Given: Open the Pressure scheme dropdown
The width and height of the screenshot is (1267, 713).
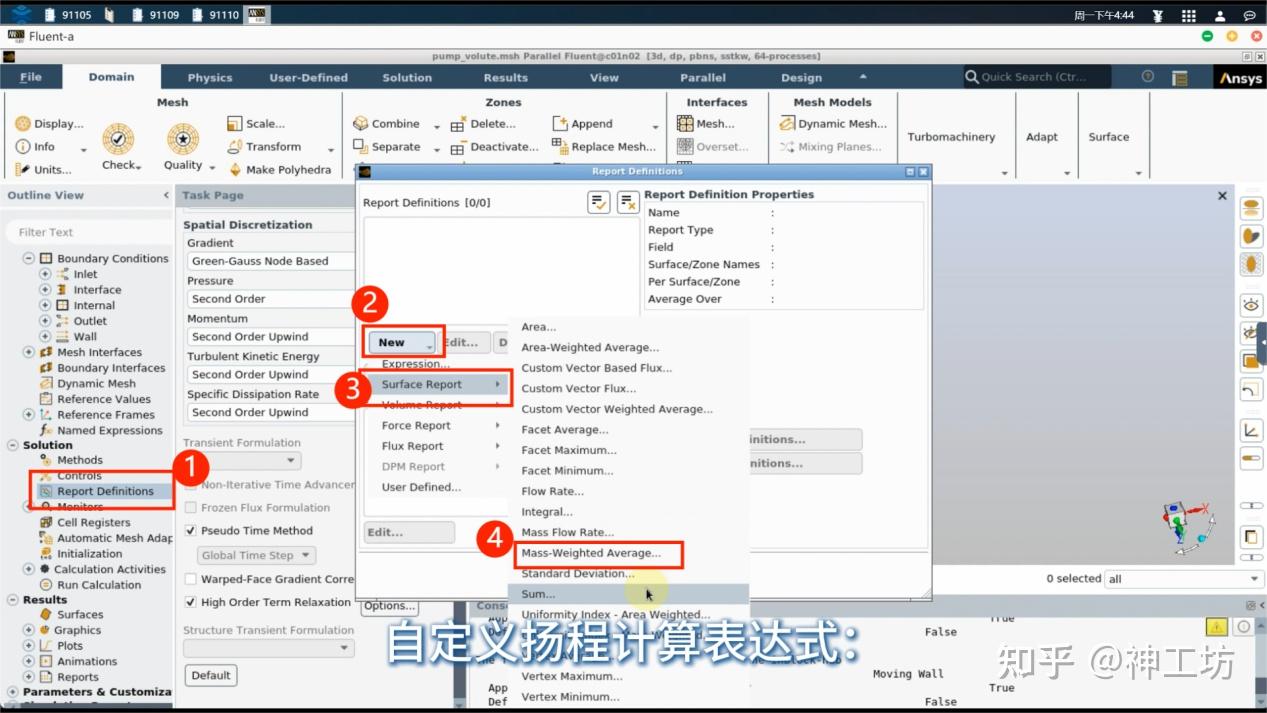Looking at the screenshot, I should [271, 299].
